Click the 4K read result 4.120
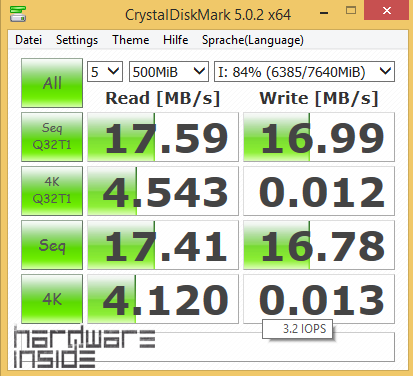Screen dimensions: 413x376 pos(163,299)
